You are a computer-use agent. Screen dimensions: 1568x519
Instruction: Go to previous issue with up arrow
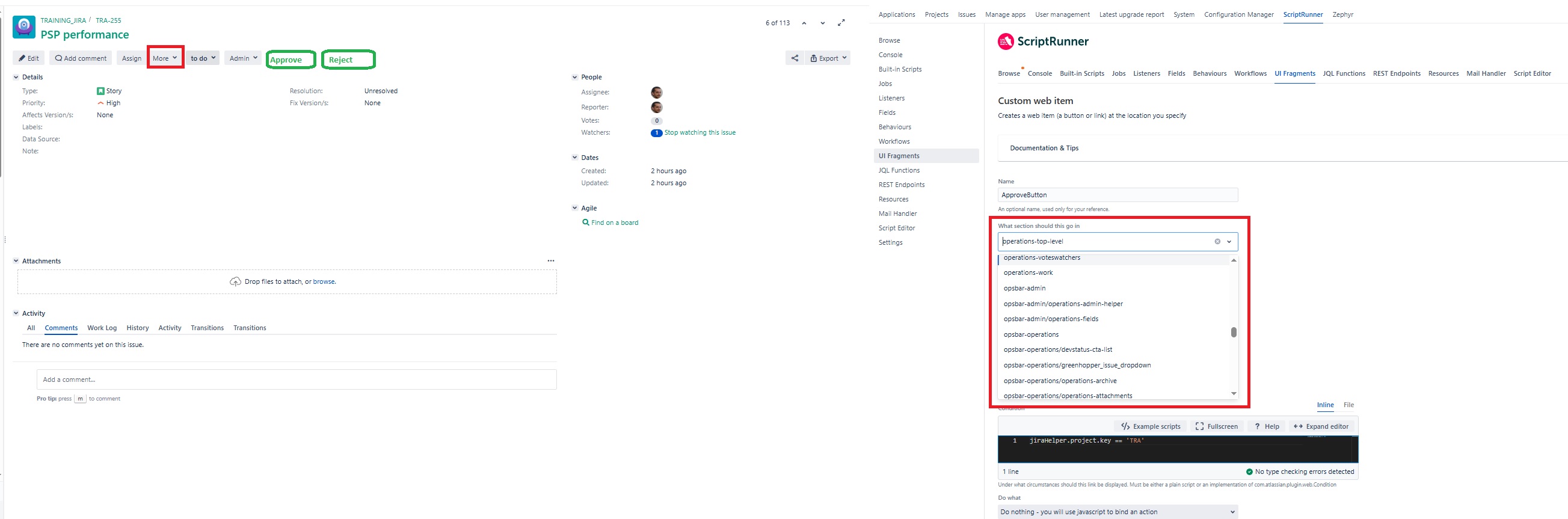point(804,23)
